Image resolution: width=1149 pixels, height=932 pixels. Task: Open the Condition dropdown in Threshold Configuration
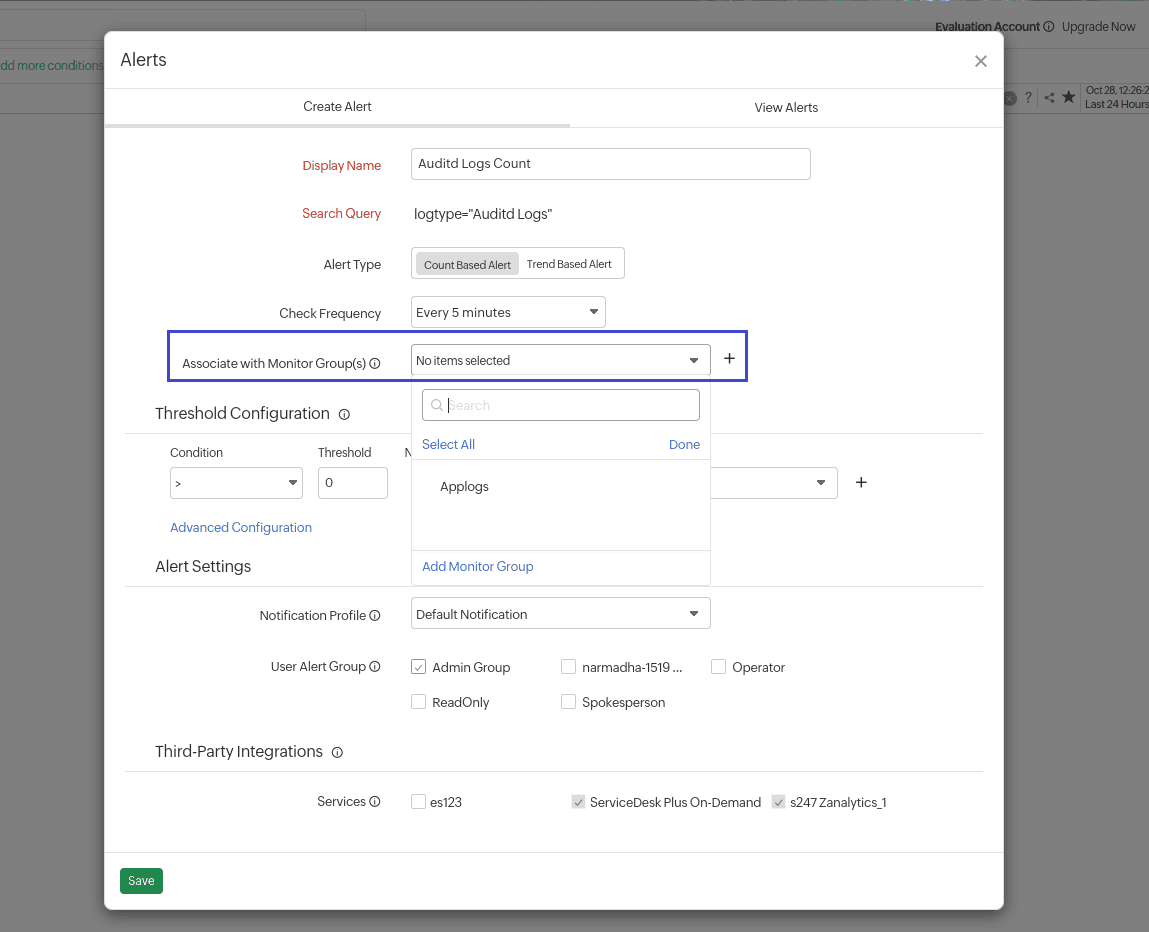pos(236,483)
